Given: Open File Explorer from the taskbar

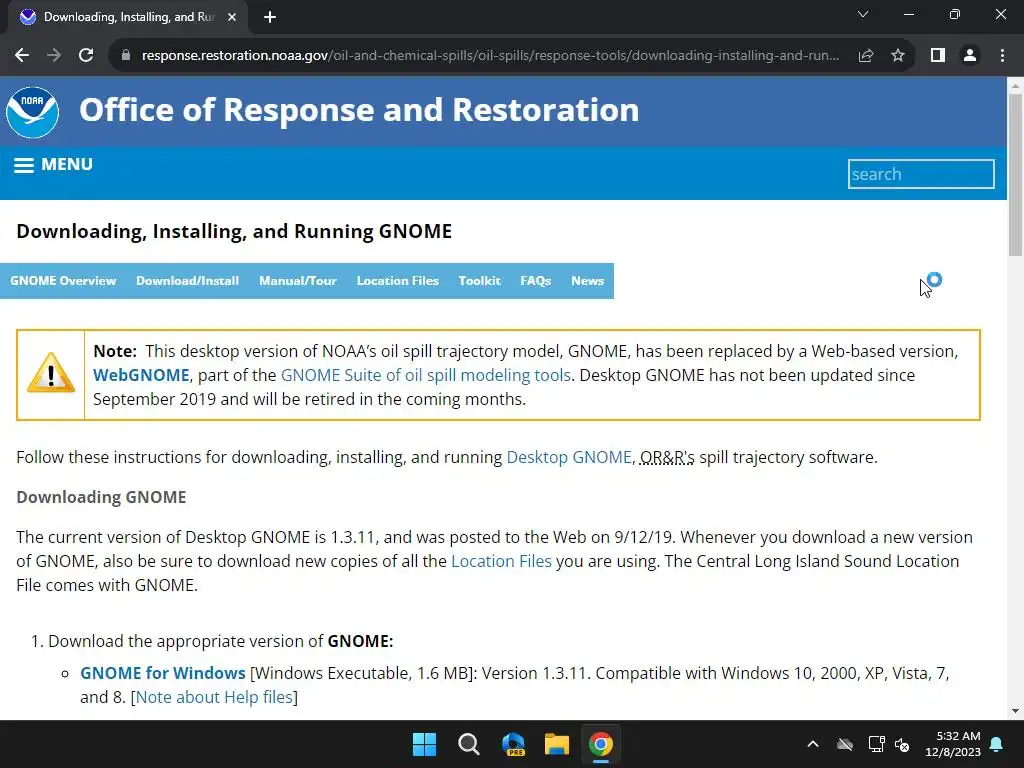Looking at the screenshot, I should (557, 744).
